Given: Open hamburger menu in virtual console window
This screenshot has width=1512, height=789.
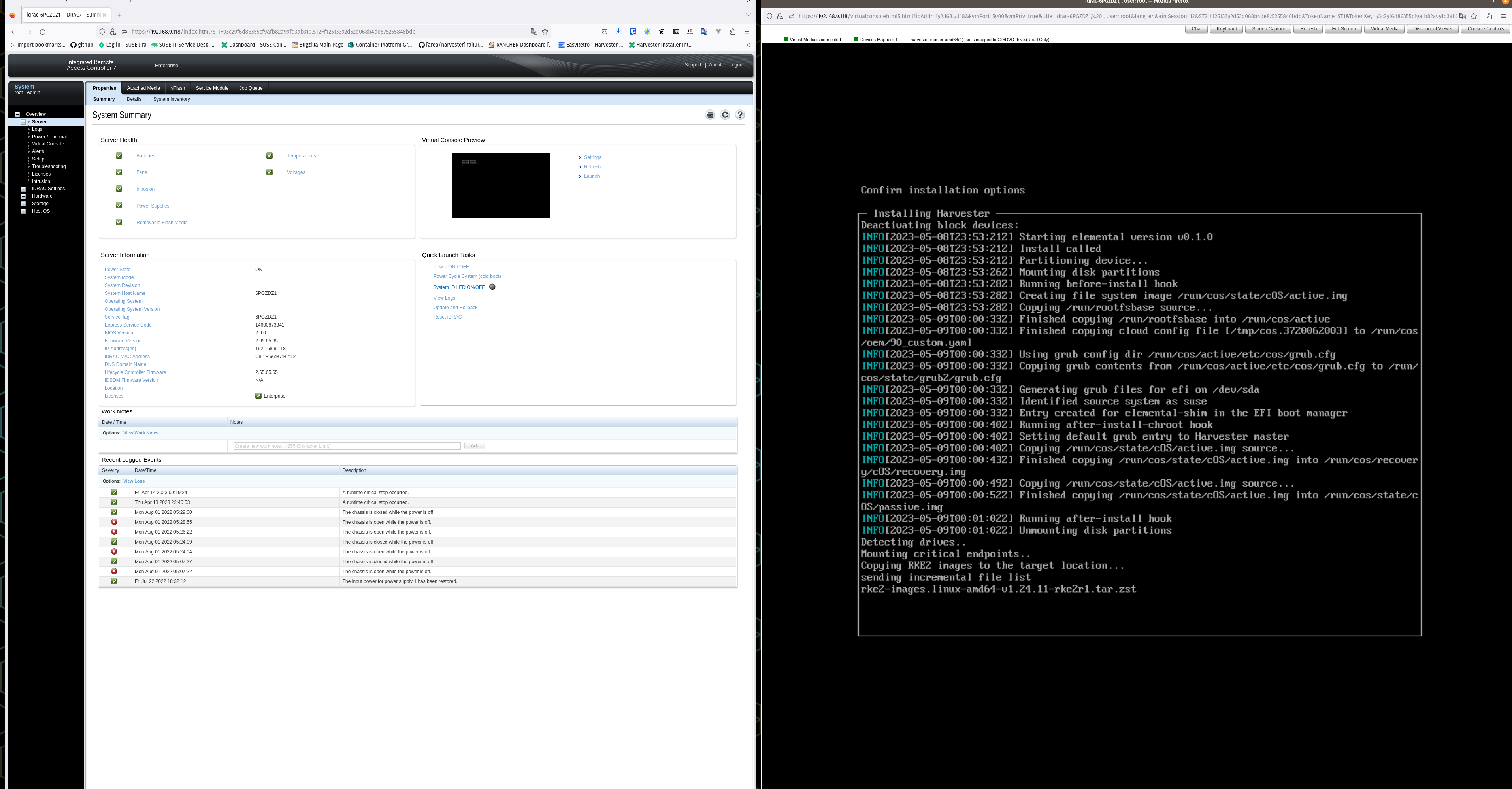Looking at the screenshot, I should click(x=1503, y=17).
